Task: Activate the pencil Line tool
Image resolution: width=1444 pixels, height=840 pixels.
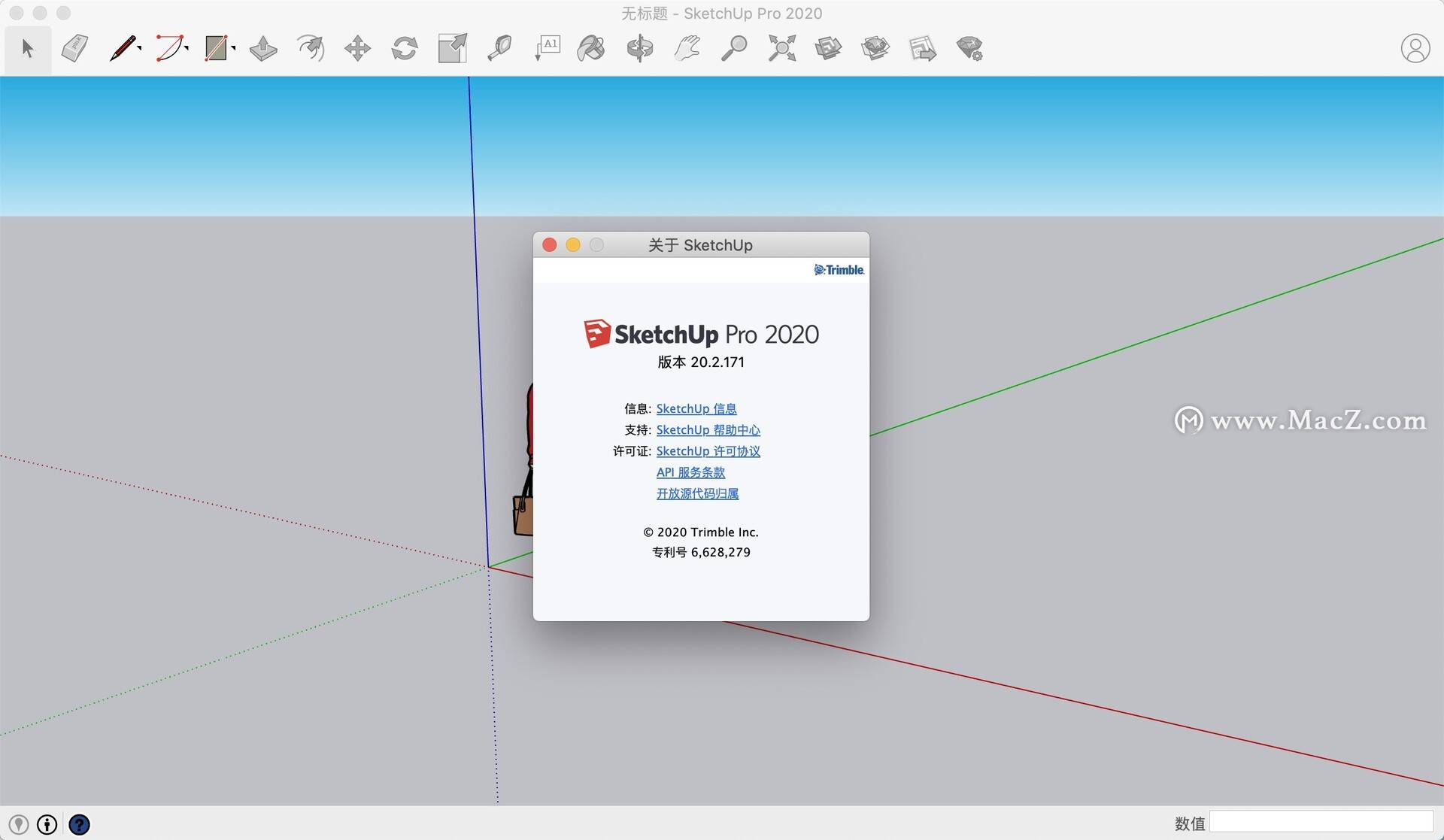Action: coord(122,49)
